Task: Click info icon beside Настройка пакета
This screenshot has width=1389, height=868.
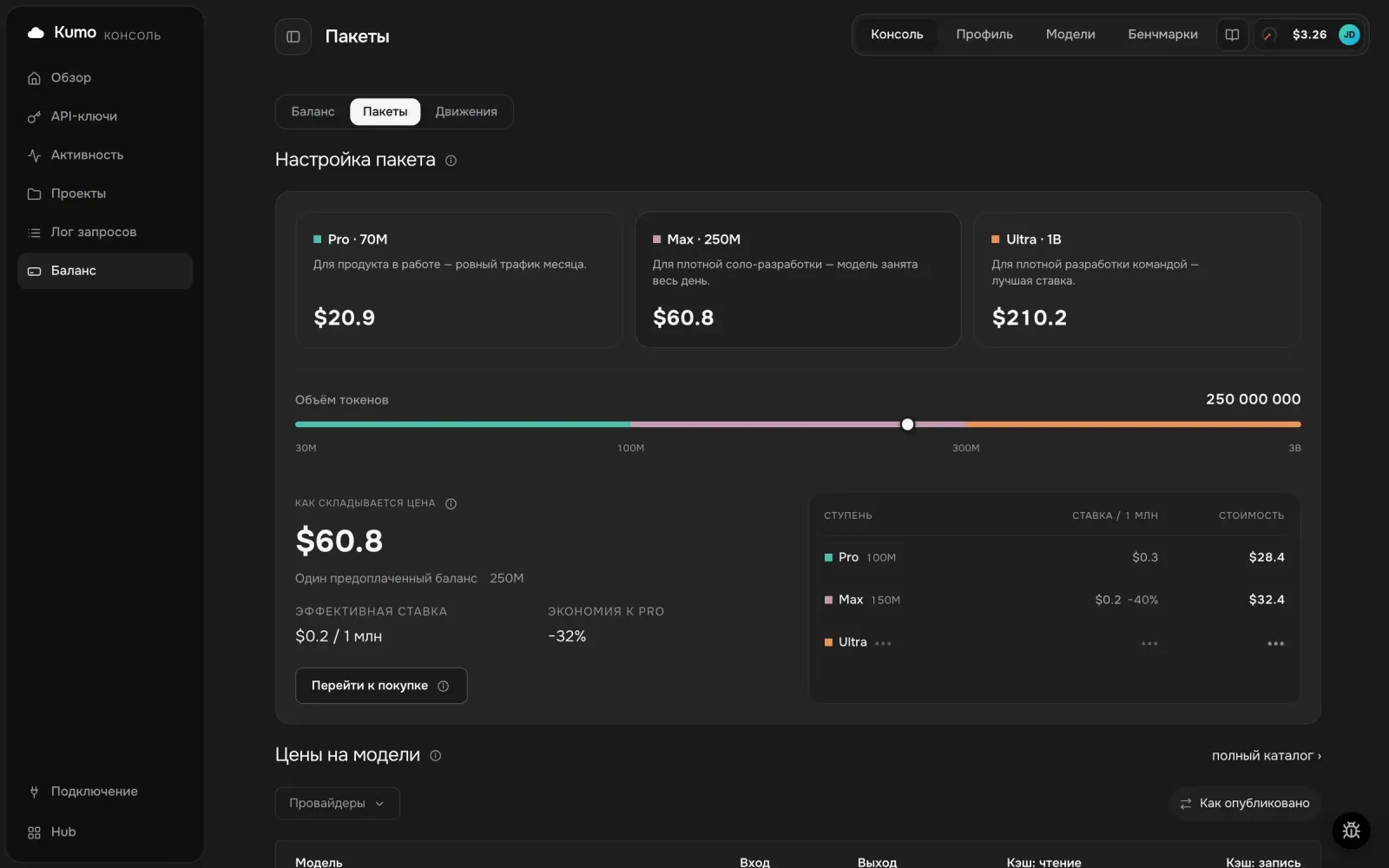Action: (x=451, y=161)
